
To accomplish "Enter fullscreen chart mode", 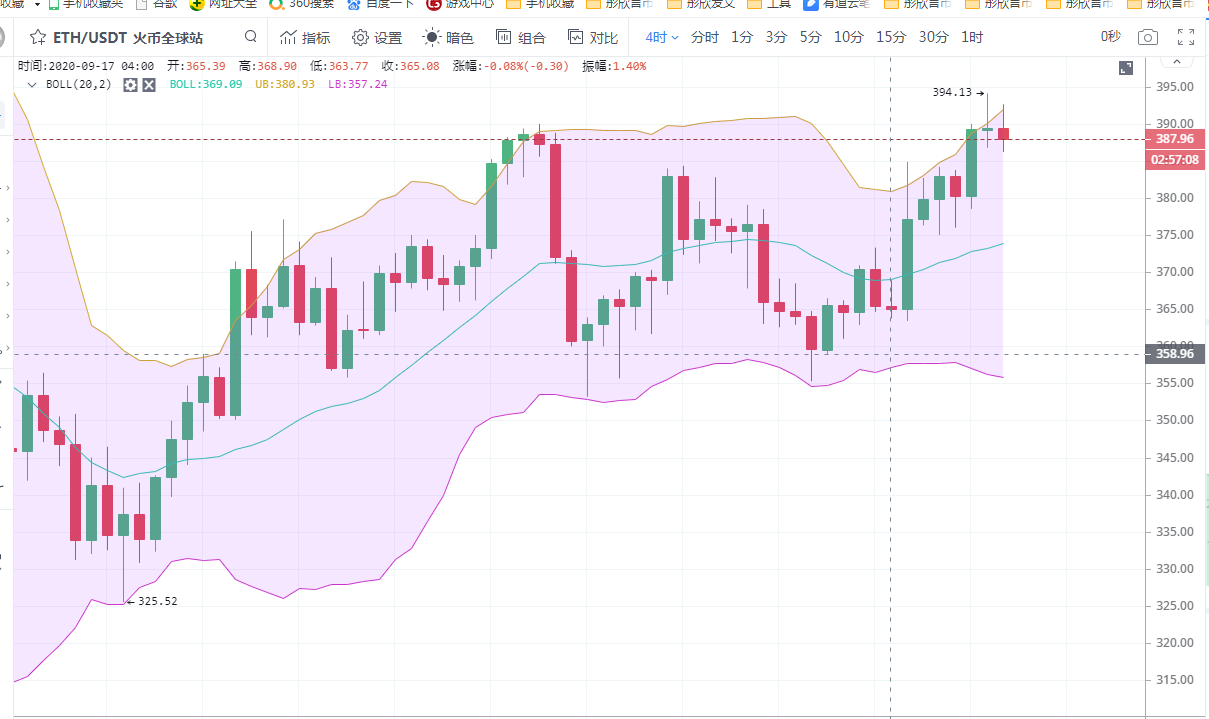I will 1186,38.
